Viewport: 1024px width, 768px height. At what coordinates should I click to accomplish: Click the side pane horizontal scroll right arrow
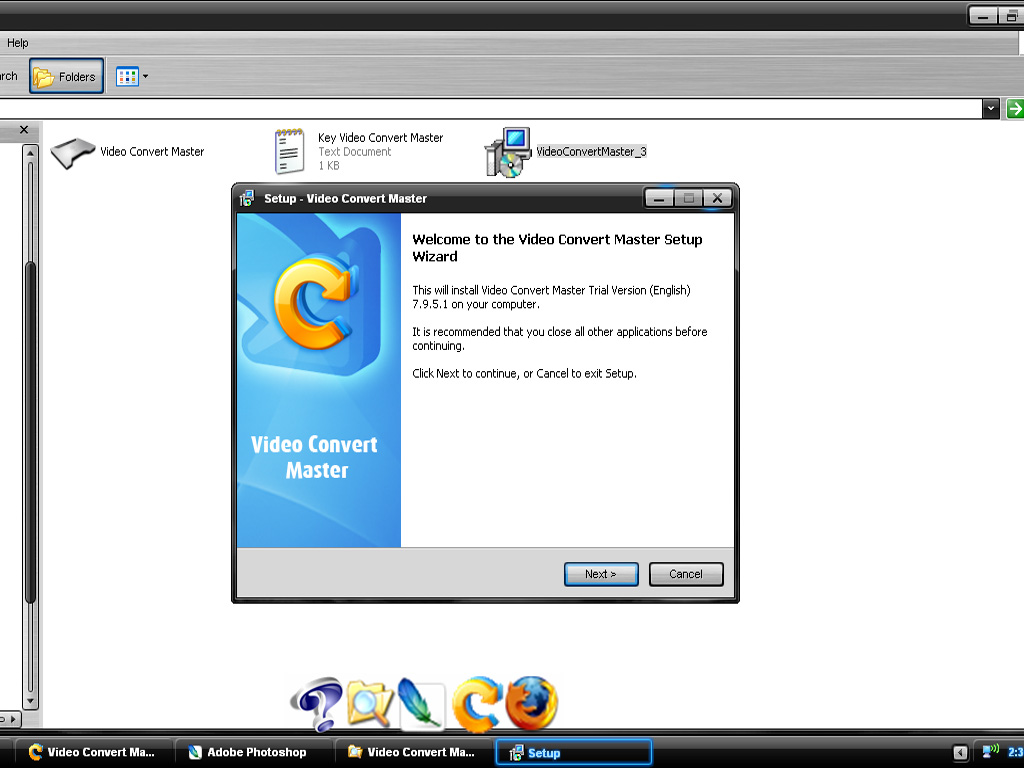pos(12,719)
